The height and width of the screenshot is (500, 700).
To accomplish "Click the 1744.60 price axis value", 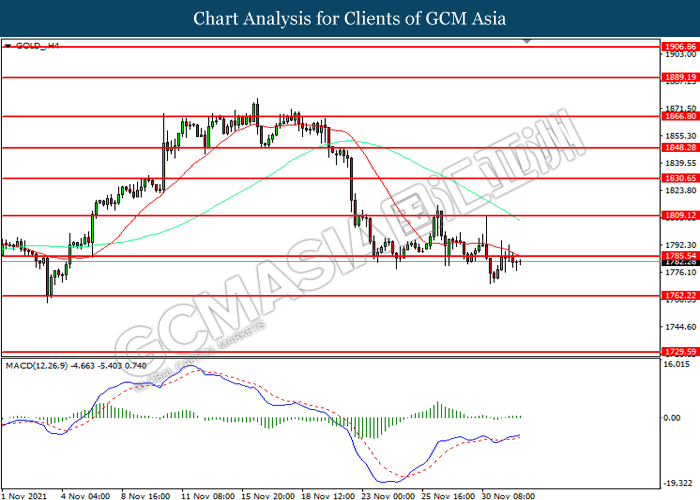I will (x=680, y=327).
